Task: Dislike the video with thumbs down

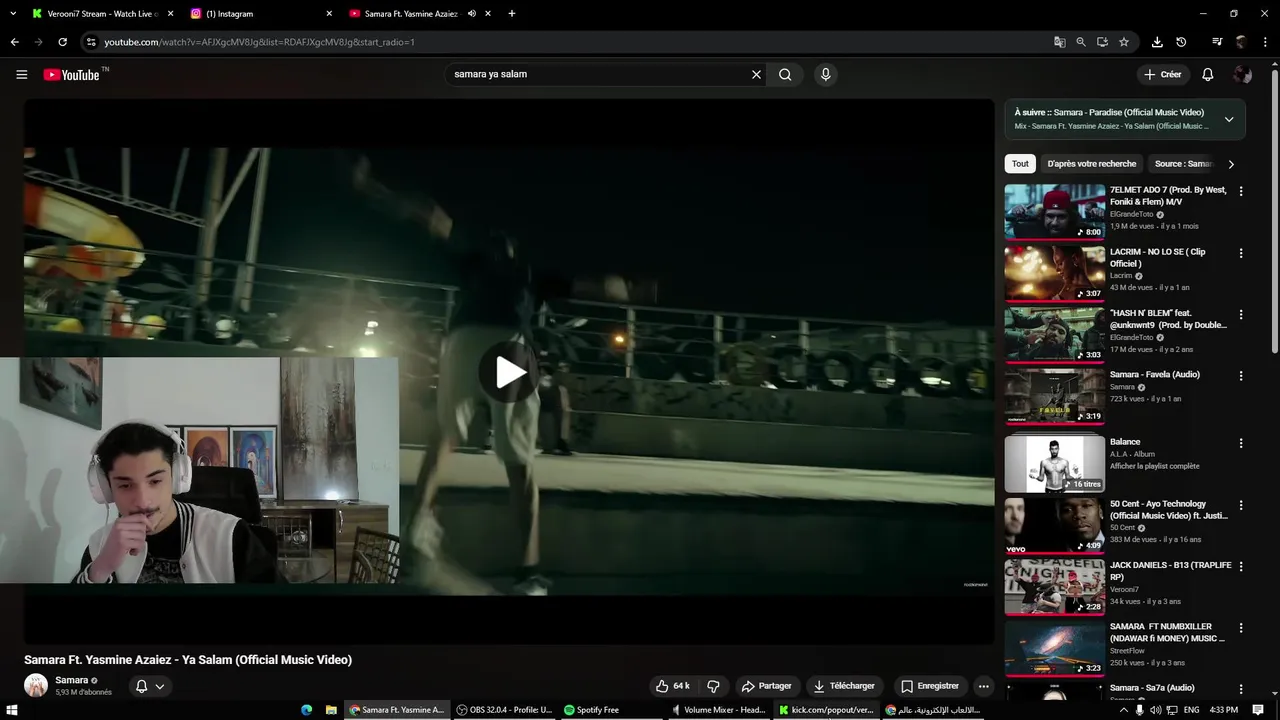Action: (713, 686)
